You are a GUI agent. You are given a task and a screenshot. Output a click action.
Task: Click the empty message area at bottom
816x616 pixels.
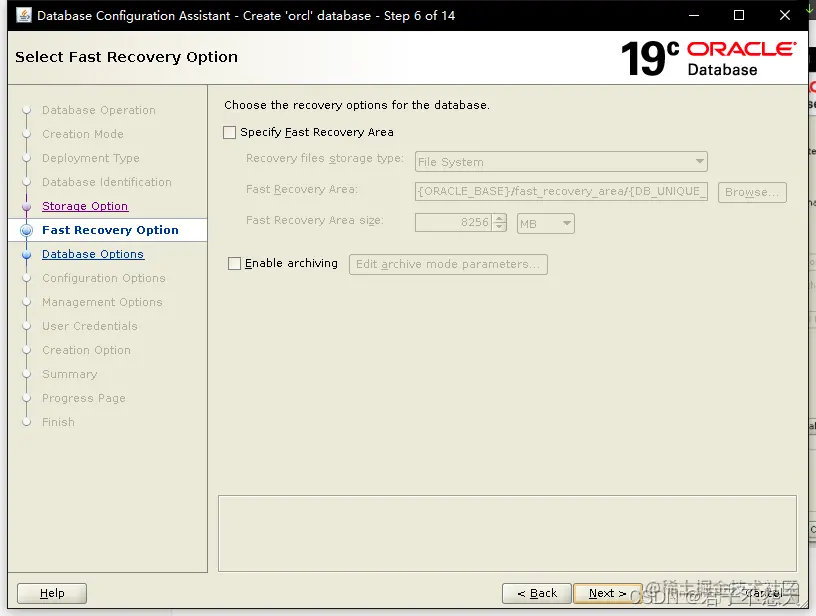click(507, 533)
